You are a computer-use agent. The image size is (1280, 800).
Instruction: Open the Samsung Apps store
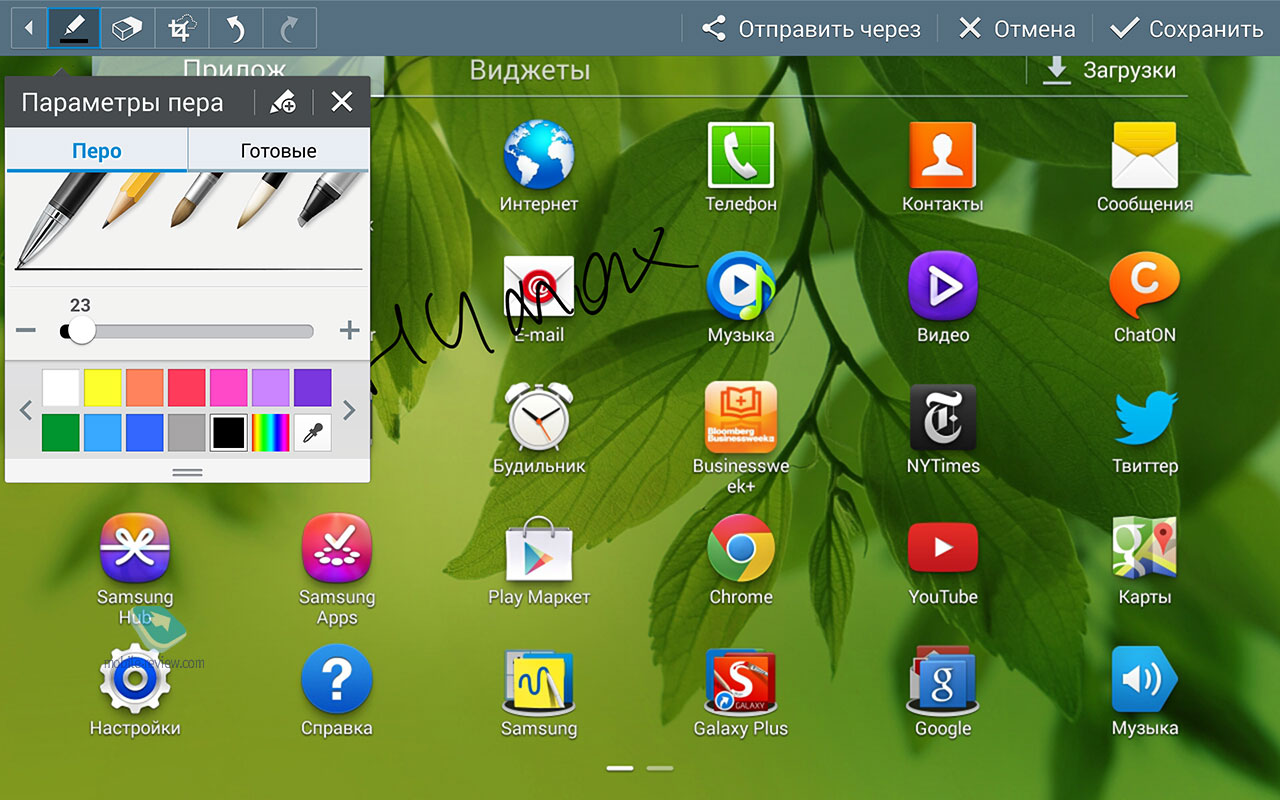point(337,569)
